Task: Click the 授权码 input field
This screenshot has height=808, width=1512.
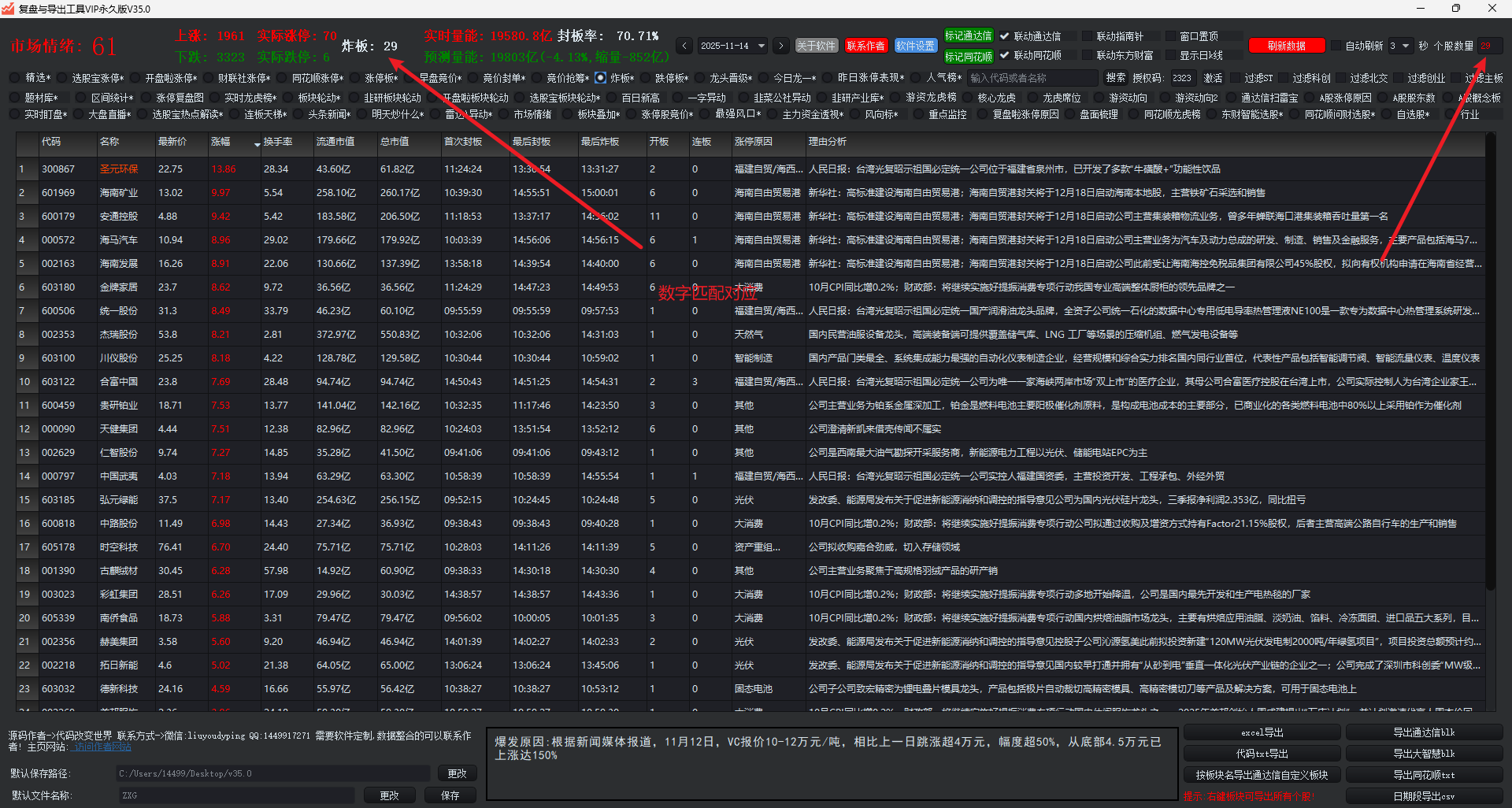Action: 1181,78
